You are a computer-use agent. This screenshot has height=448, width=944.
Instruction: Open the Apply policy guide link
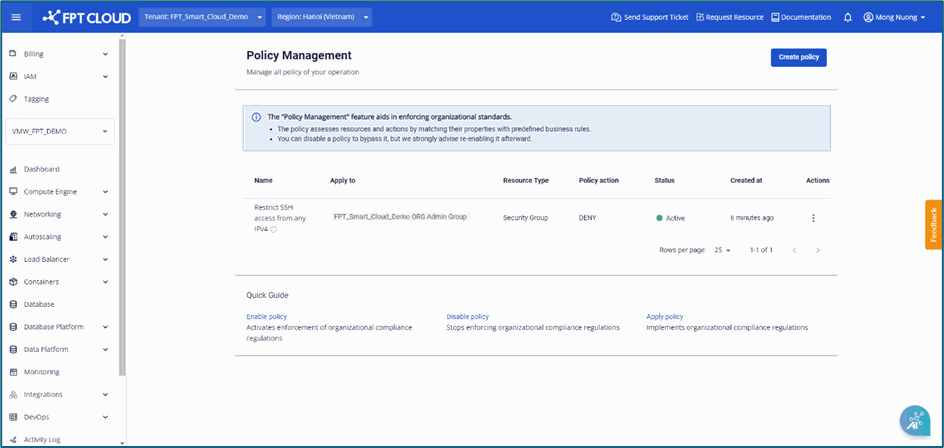[665, 317]
